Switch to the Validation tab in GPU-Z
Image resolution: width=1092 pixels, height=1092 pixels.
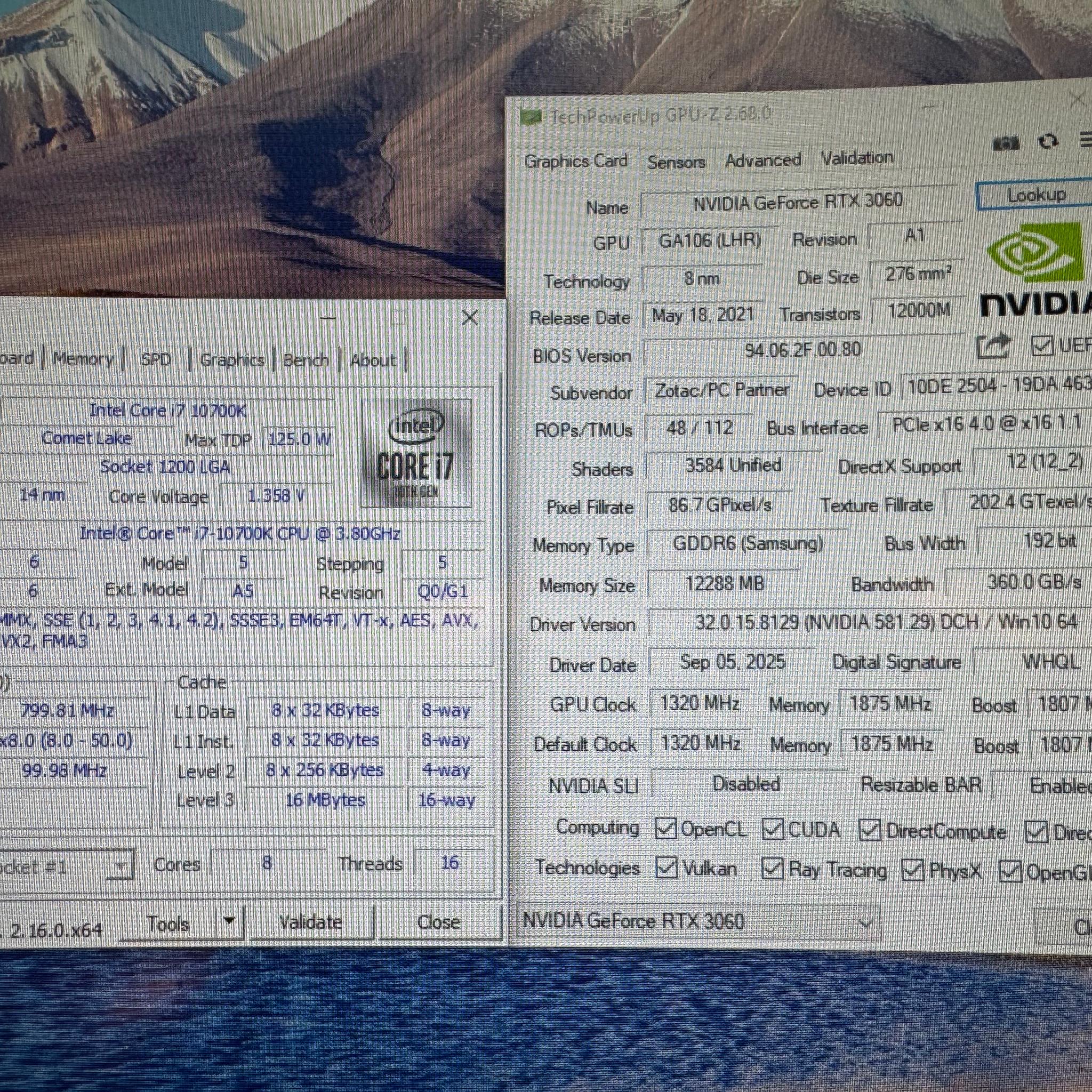click(x=857, y=158)
